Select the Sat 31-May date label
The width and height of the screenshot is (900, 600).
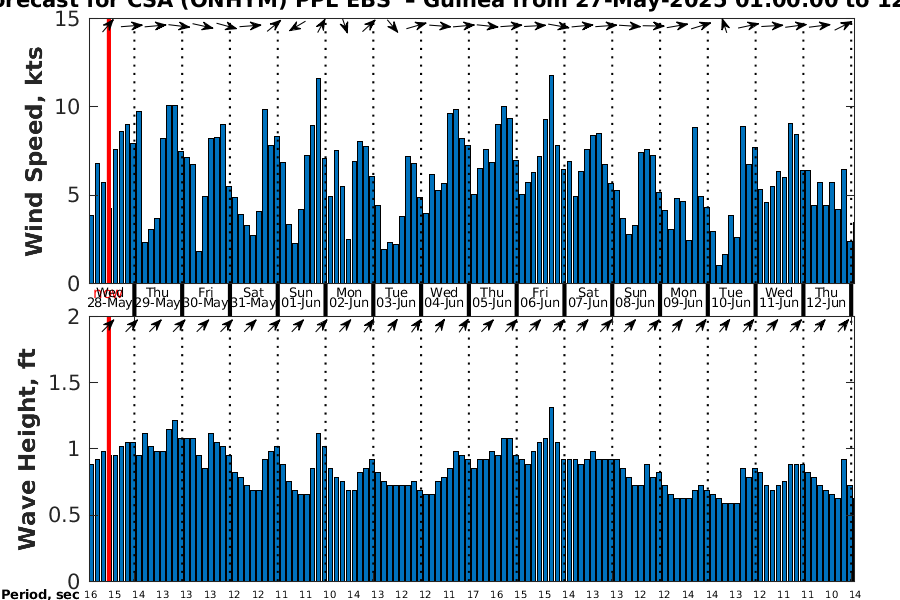(253, 297)
